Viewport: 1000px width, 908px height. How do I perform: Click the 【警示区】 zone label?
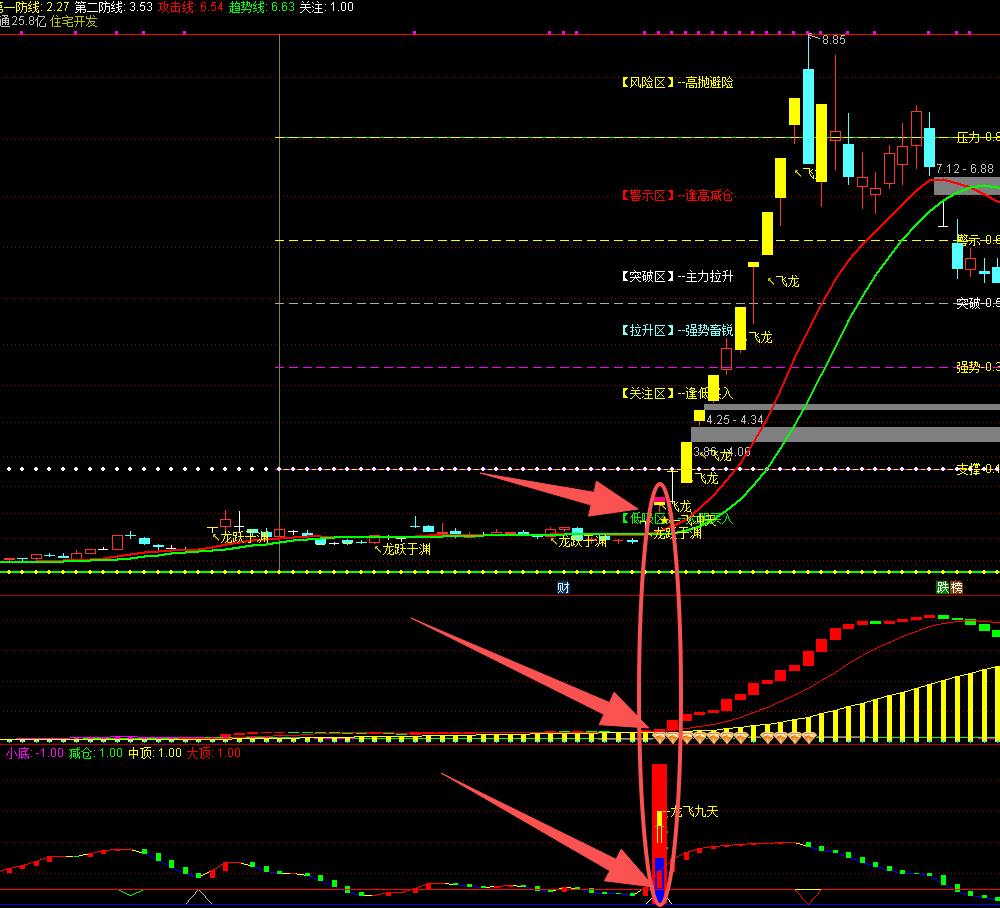[x=646, y=196]
